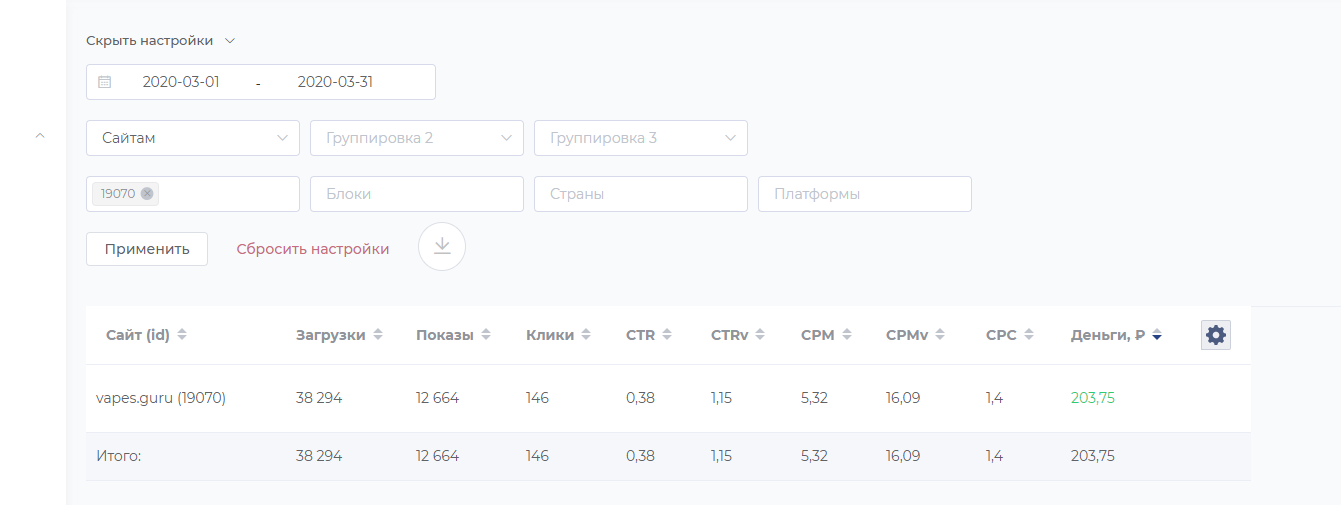Screen dimensions: 1341x505
Task: Open the Группировка 2 dropdown
Action: [417, 138]
